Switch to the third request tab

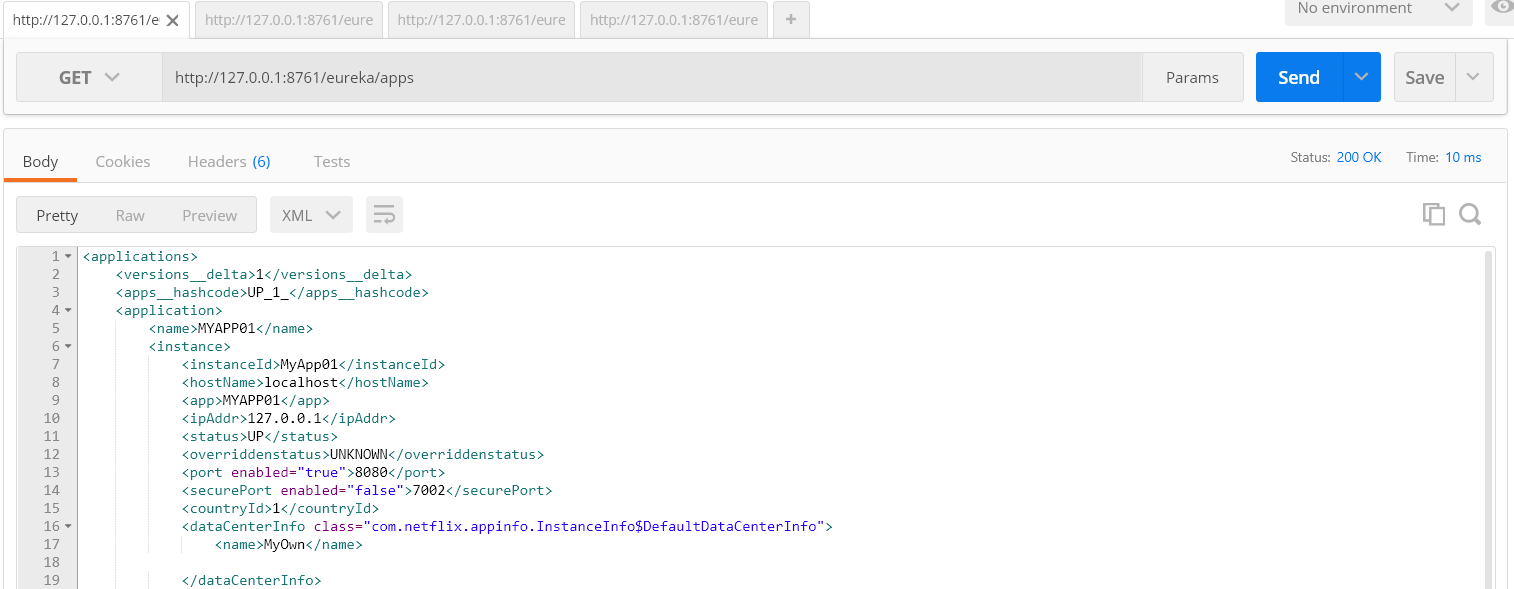point(481,20)
